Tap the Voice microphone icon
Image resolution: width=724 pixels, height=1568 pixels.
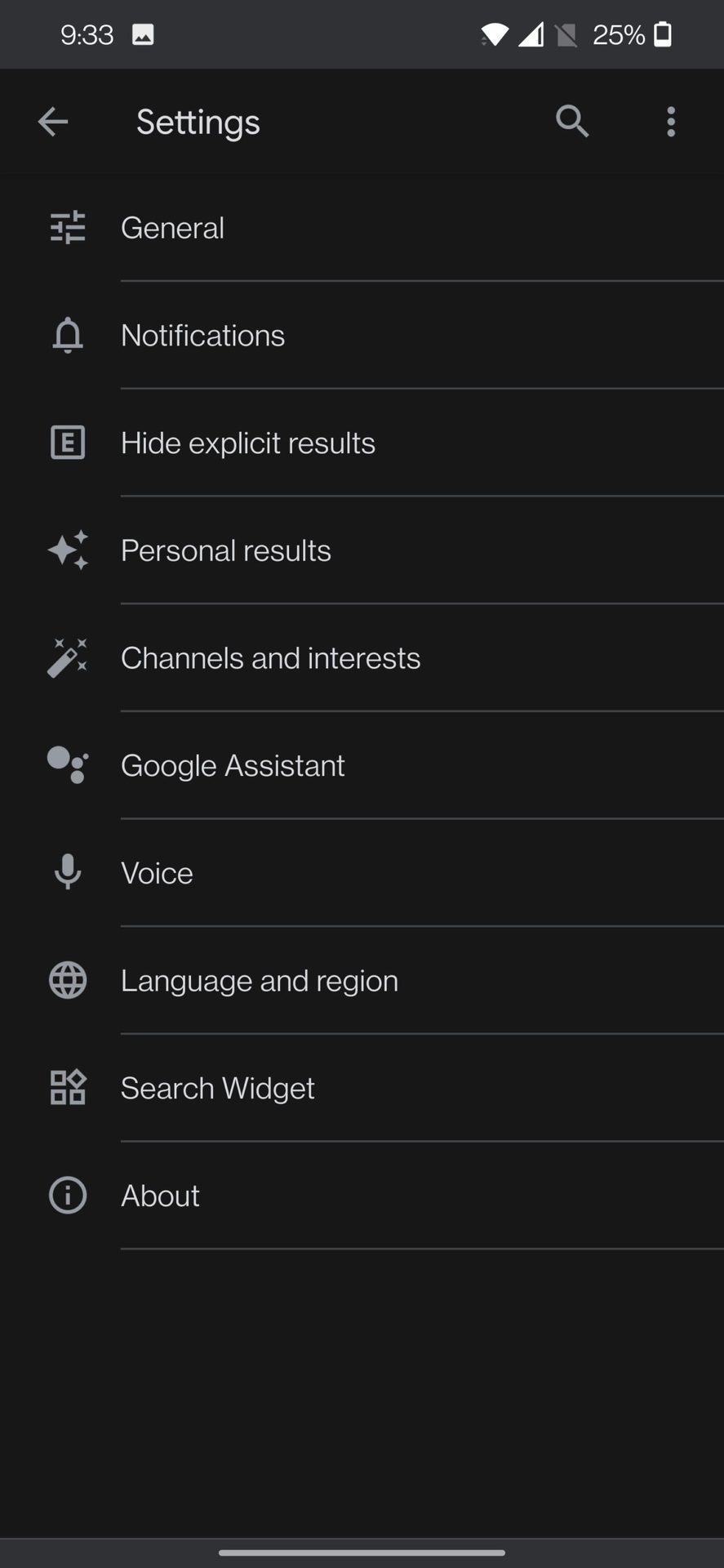tap(68, 873)
